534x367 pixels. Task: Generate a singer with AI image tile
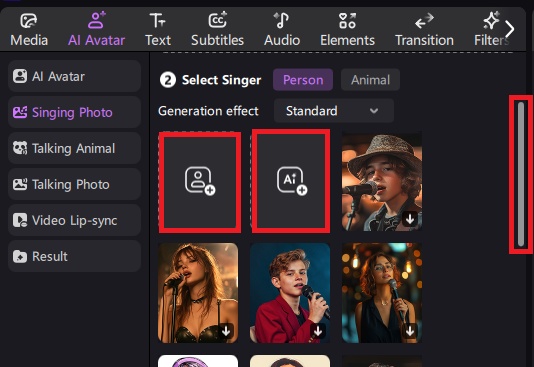coord(291,181)
